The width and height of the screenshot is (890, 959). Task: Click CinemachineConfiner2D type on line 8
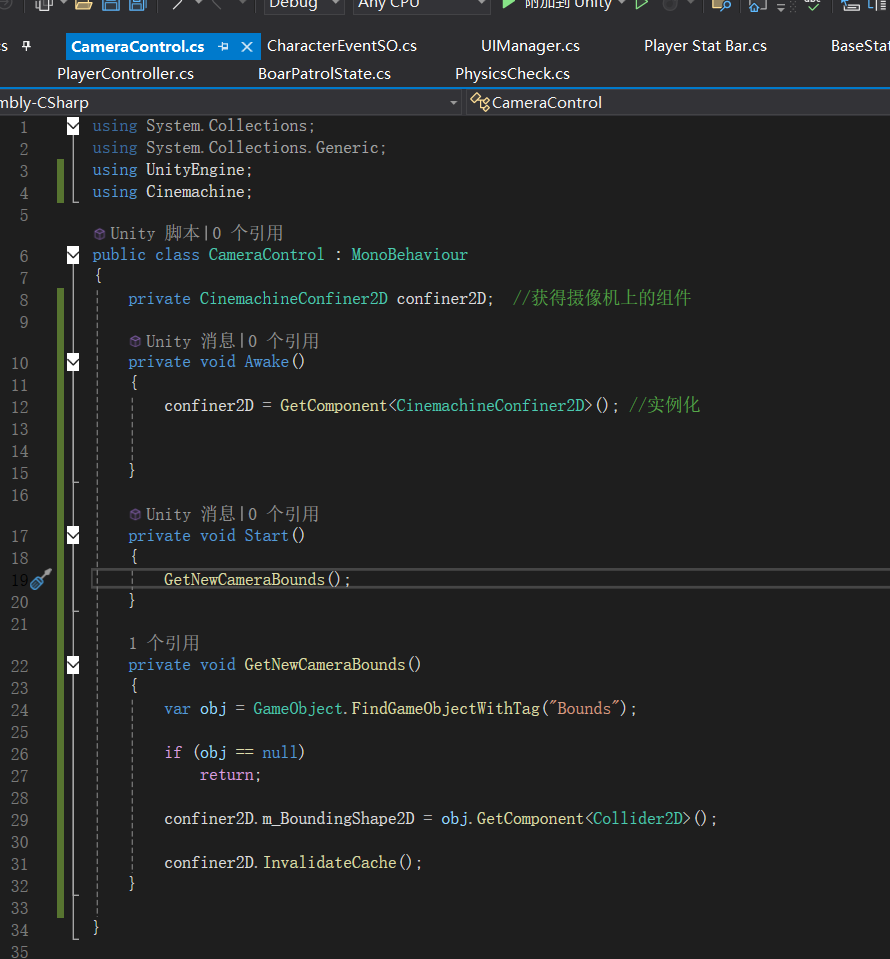coord(294,298)
